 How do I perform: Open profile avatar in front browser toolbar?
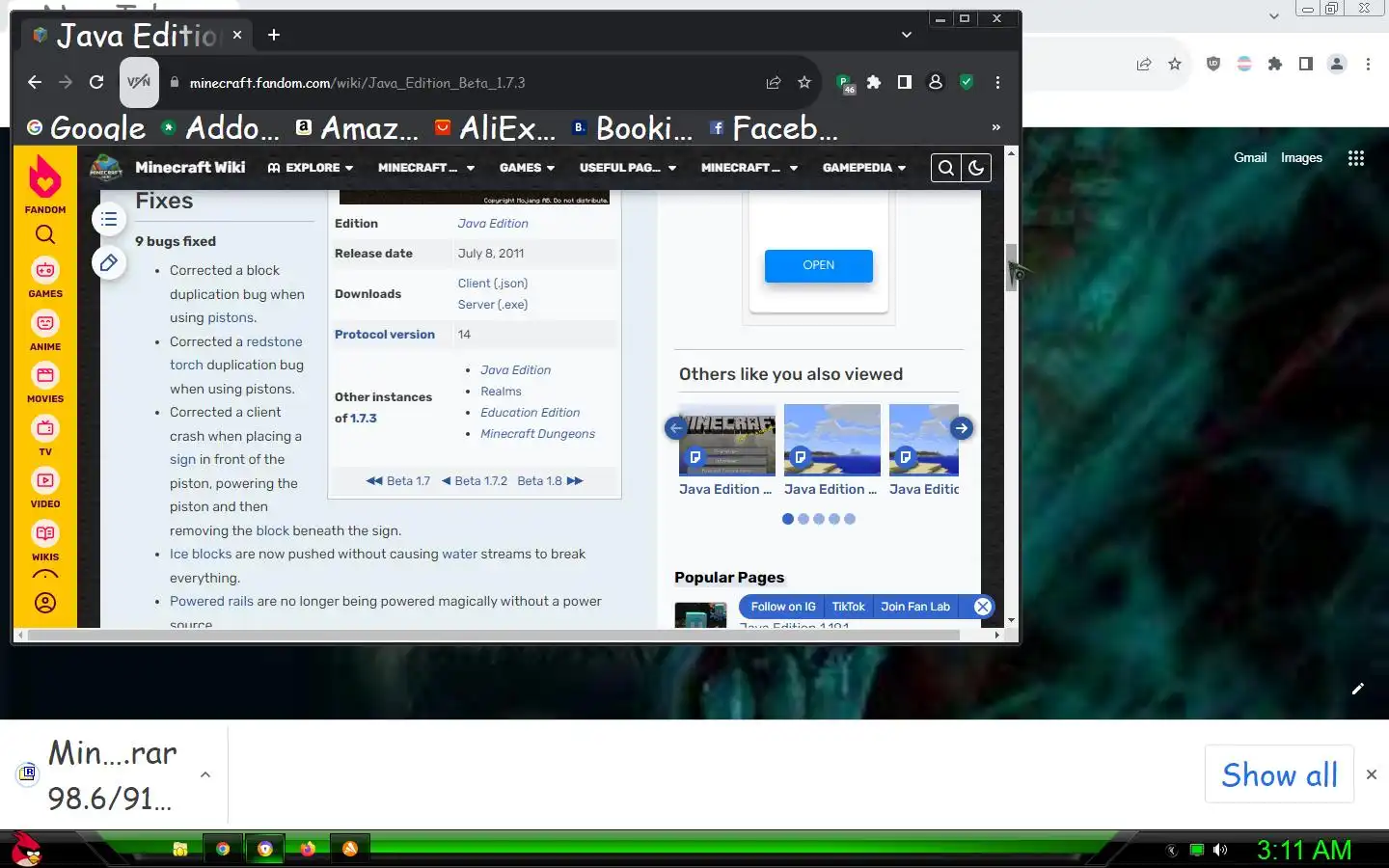click(936, 83)
